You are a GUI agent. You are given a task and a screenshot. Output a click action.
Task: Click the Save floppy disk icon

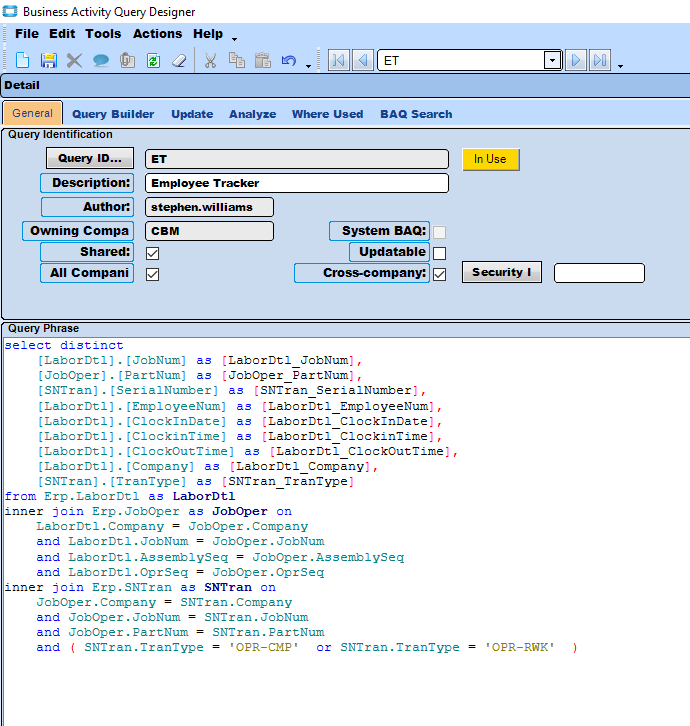point(48,61)
